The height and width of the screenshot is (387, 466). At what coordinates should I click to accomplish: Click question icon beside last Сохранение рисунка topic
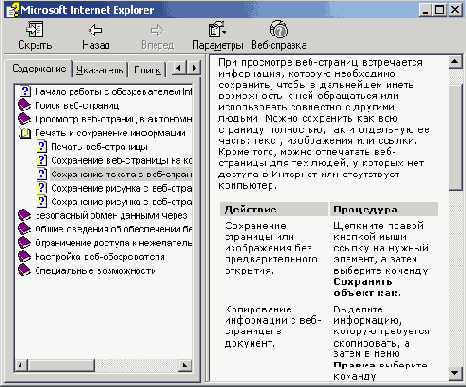pyautogui.click(x=41, y=201)
